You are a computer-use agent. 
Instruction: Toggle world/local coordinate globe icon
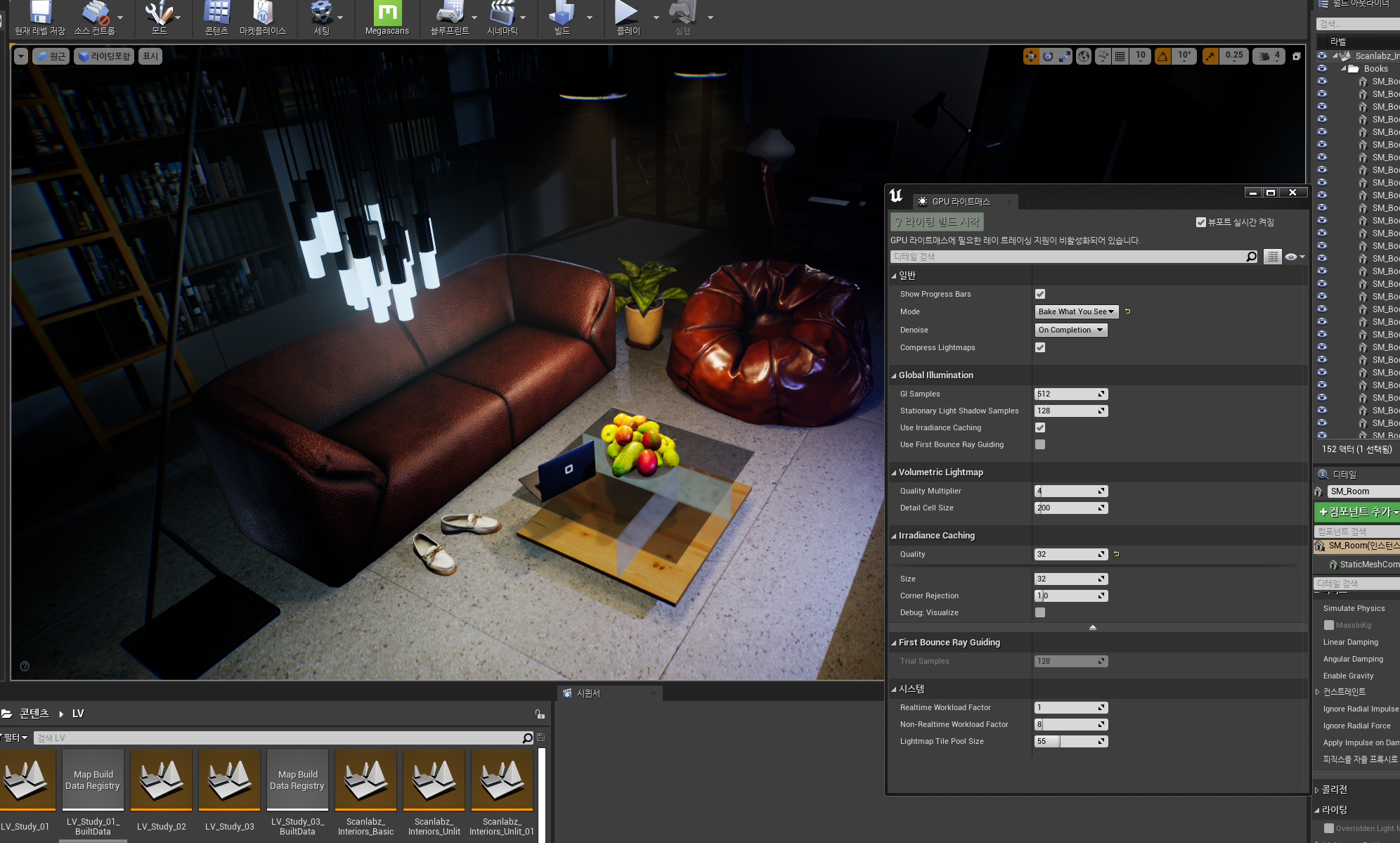1084,56
